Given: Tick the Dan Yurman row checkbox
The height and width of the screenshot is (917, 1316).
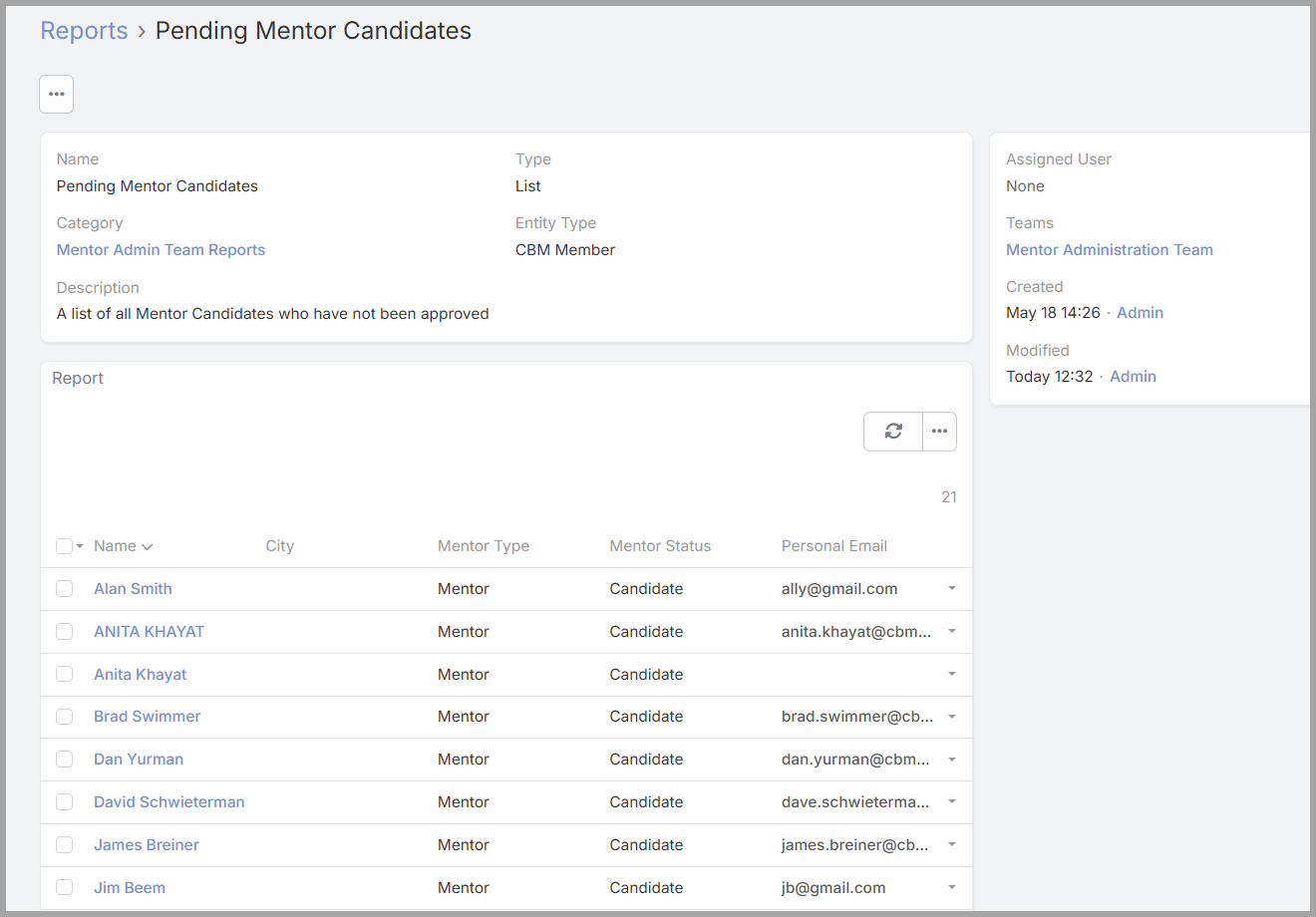Looking at the screenshot, I should pyautogui.click(x=65, y=760).
